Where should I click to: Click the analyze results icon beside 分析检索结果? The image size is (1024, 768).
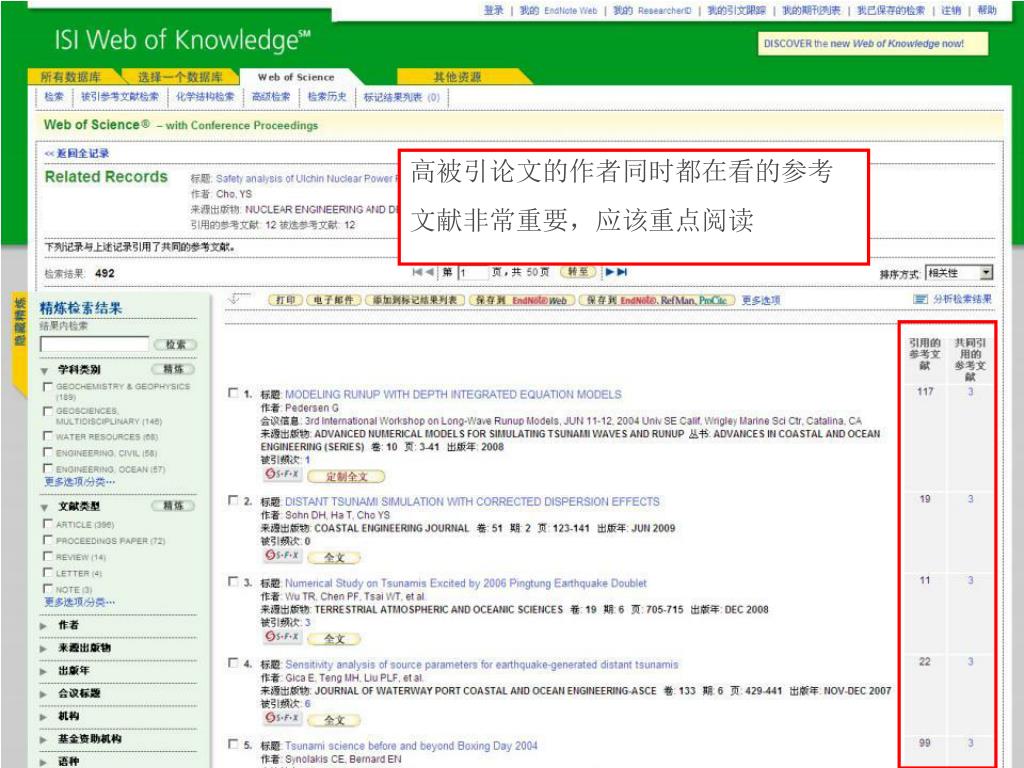click(x=920, y=299)
